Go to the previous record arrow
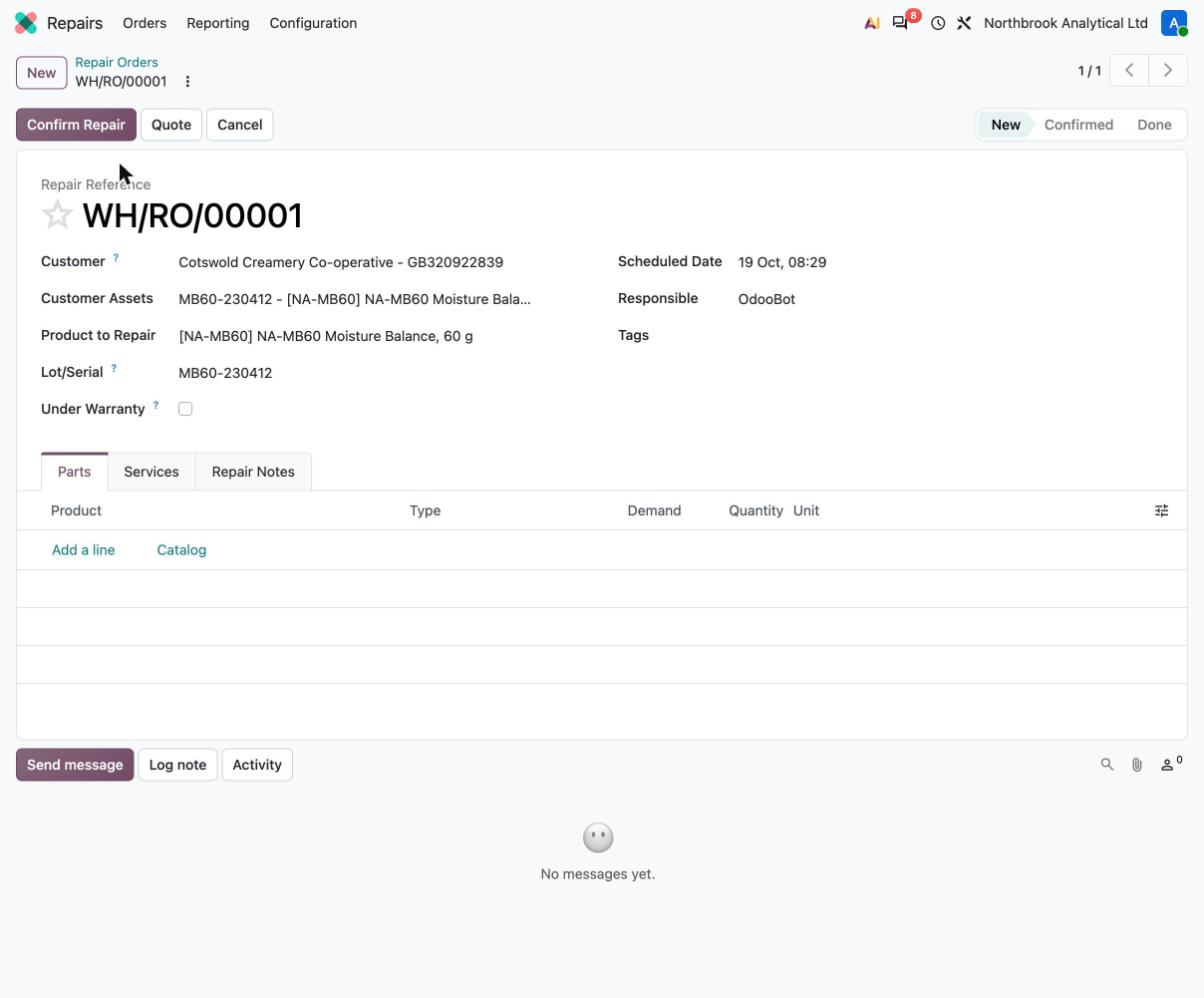1204x998 pixels. (1129, 70)
